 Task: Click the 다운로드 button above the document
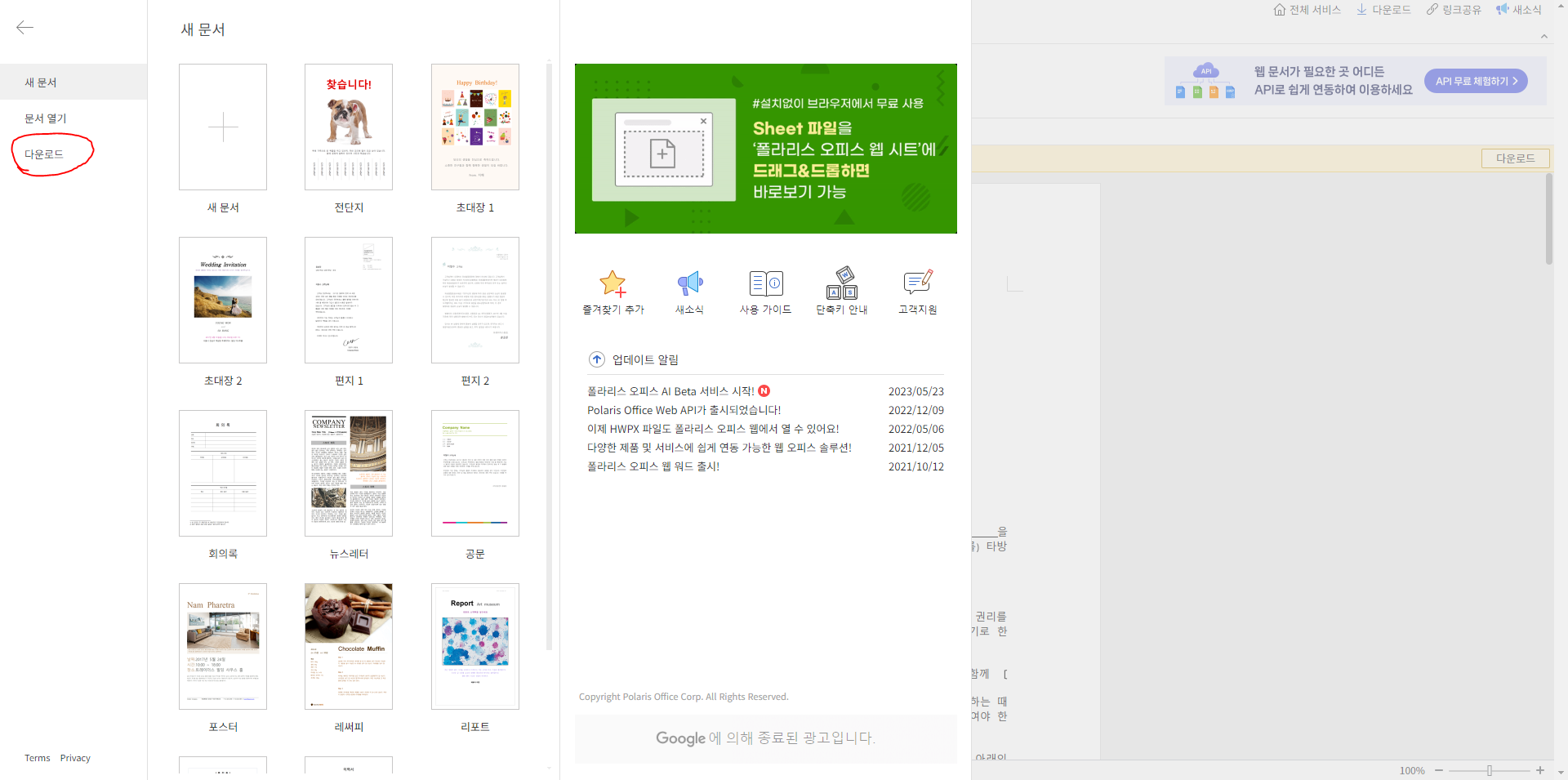(1515, 158)
